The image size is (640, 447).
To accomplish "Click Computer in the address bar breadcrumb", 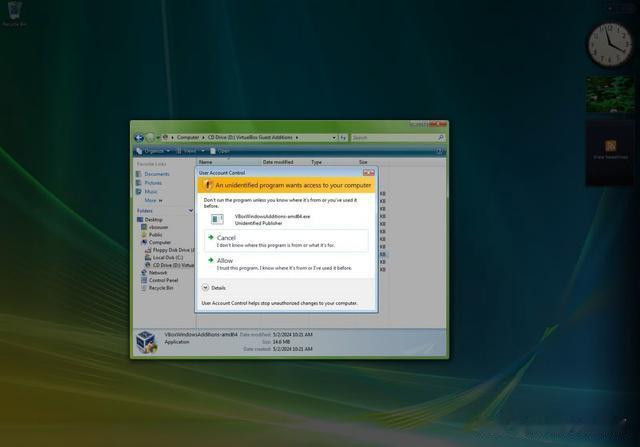I will [x=188, y=138].
